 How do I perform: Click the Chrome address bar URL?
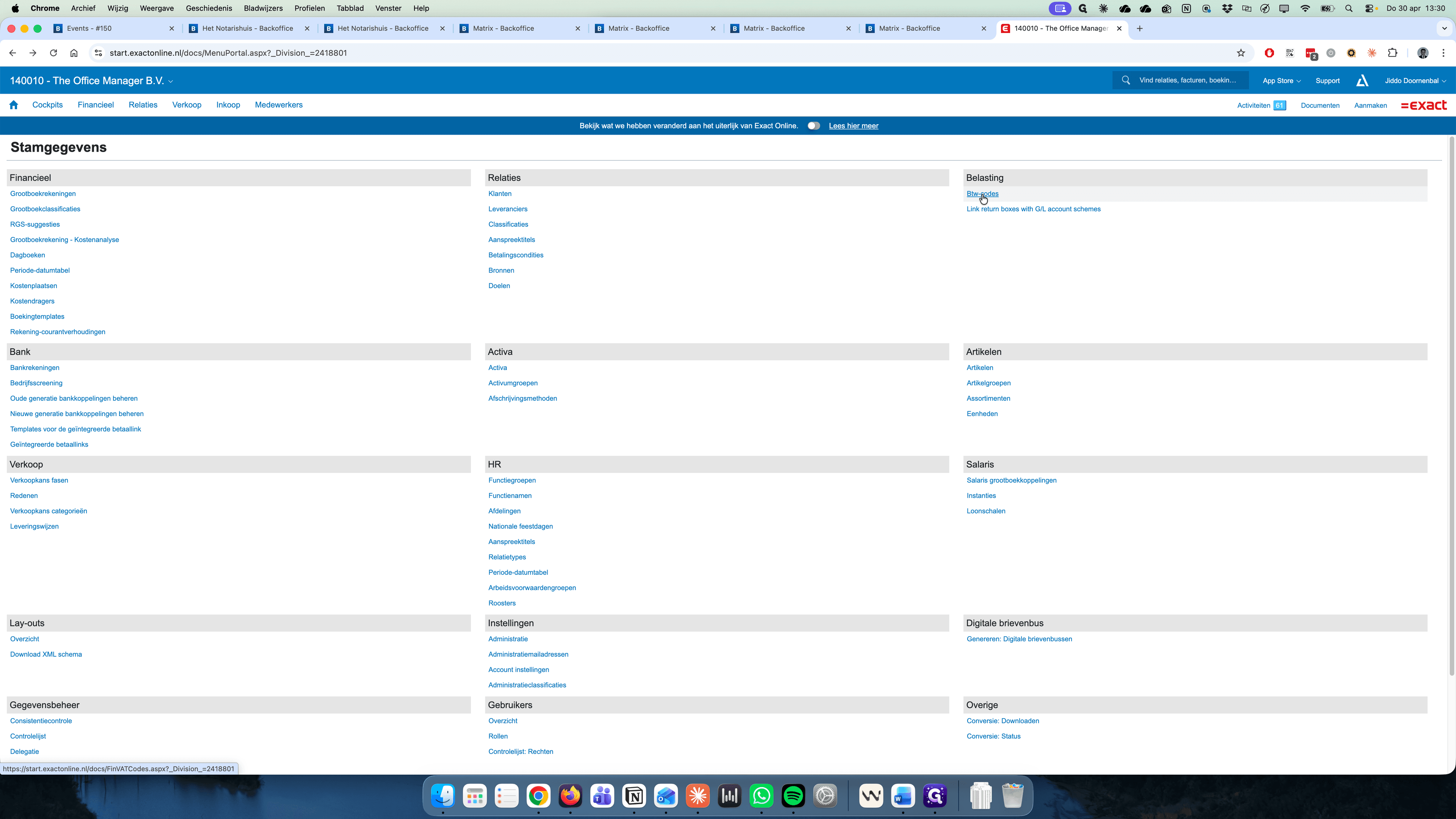(228, 53)
